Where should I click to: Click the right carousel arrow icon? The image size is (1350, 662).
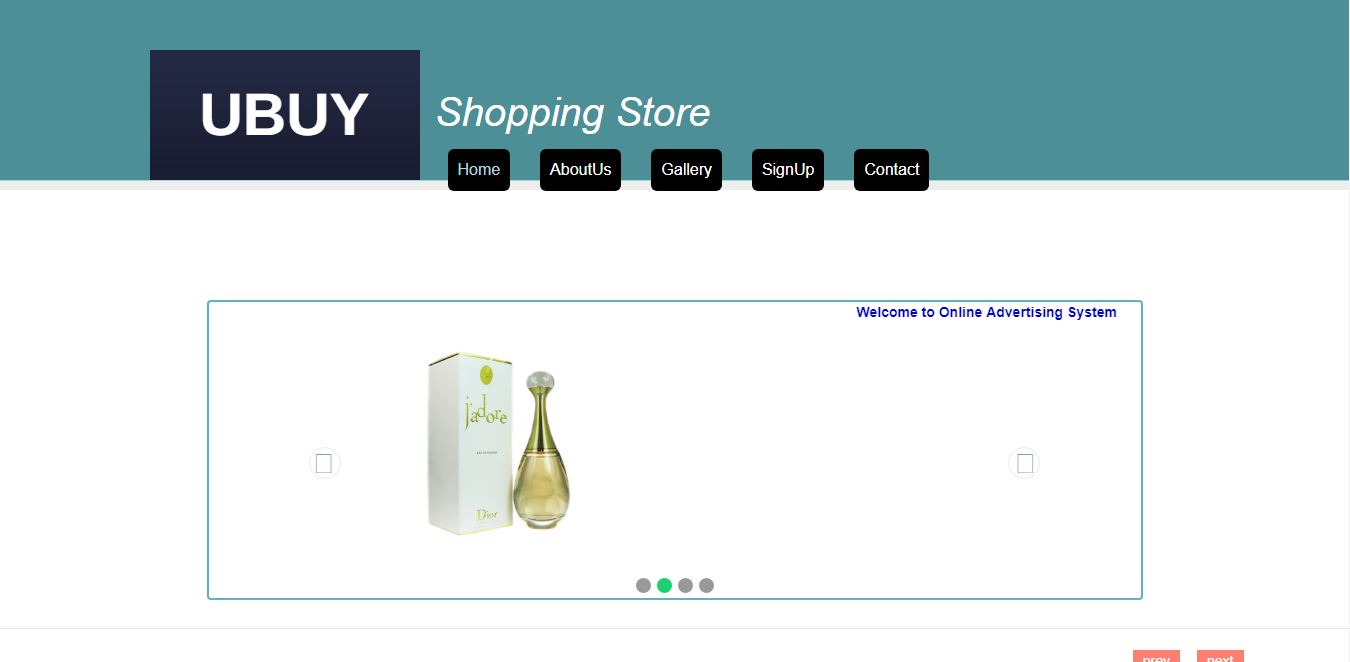[1024, 463]
